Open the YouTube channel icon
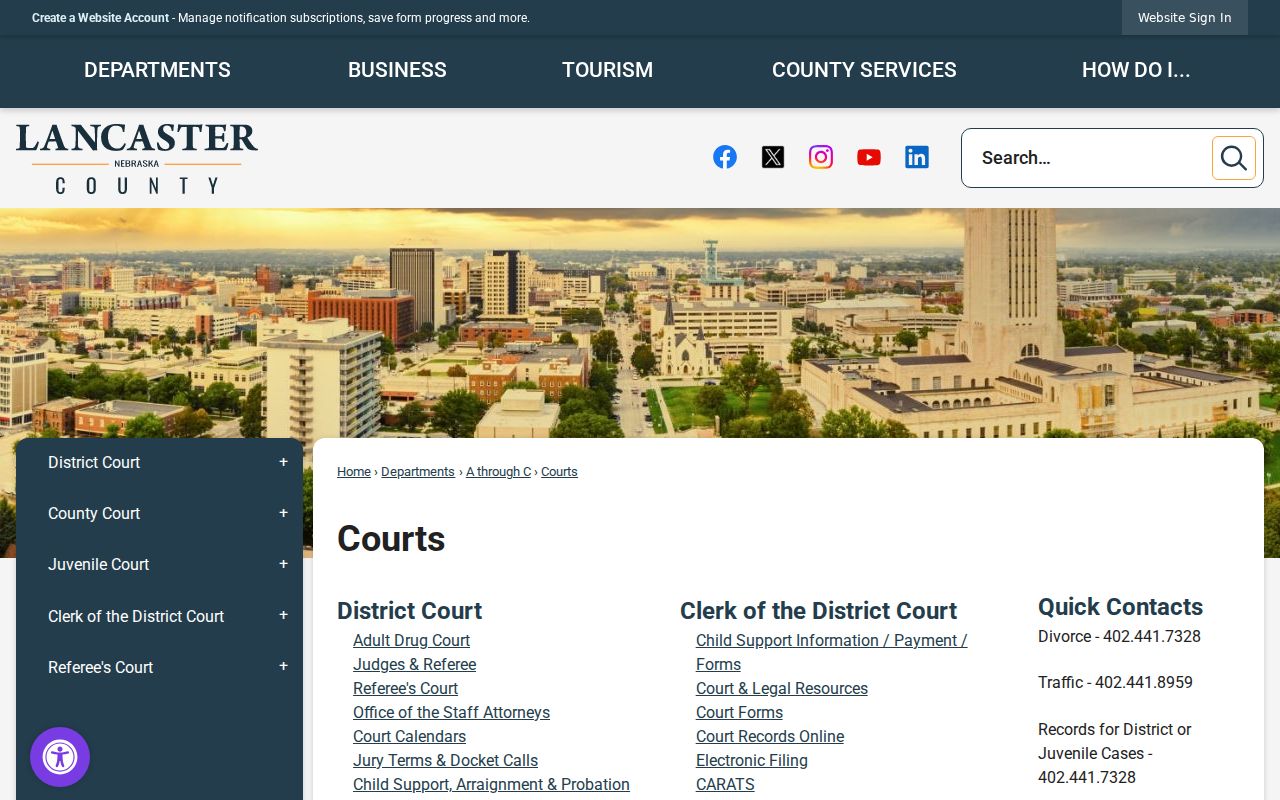This screenshot has width=1280, height=800. click(x=869, y=157)
